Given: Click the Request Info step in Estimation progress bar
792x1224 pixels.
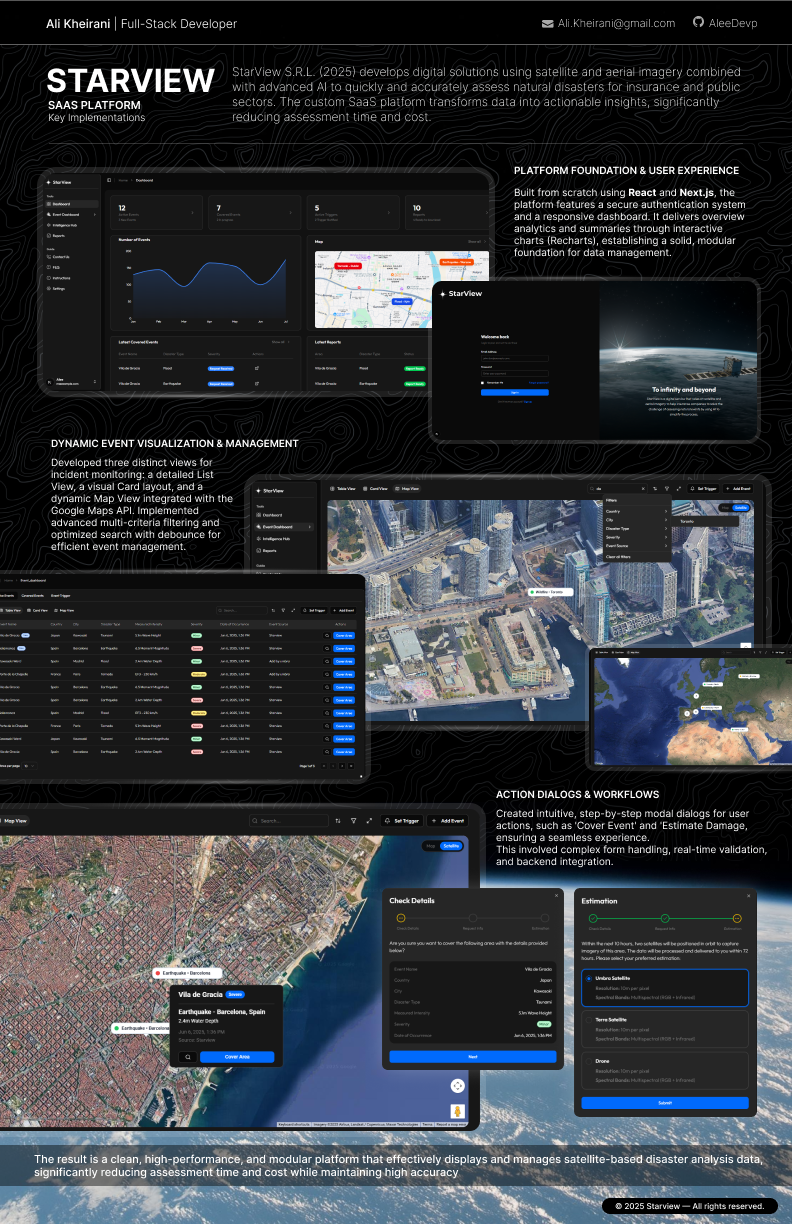Looking at the screenshot, I should click(664, 917).
